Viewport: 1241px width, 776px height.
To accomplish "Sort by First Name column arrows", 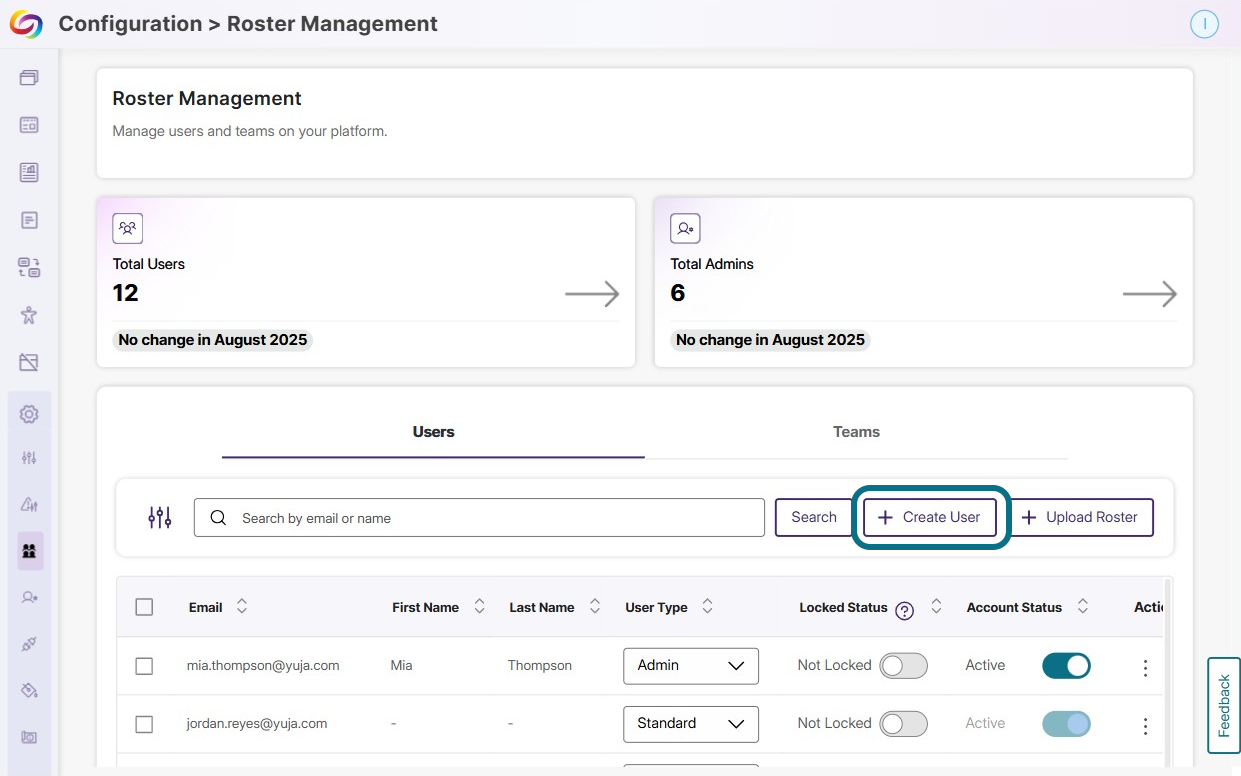I will tap(479, 607).
